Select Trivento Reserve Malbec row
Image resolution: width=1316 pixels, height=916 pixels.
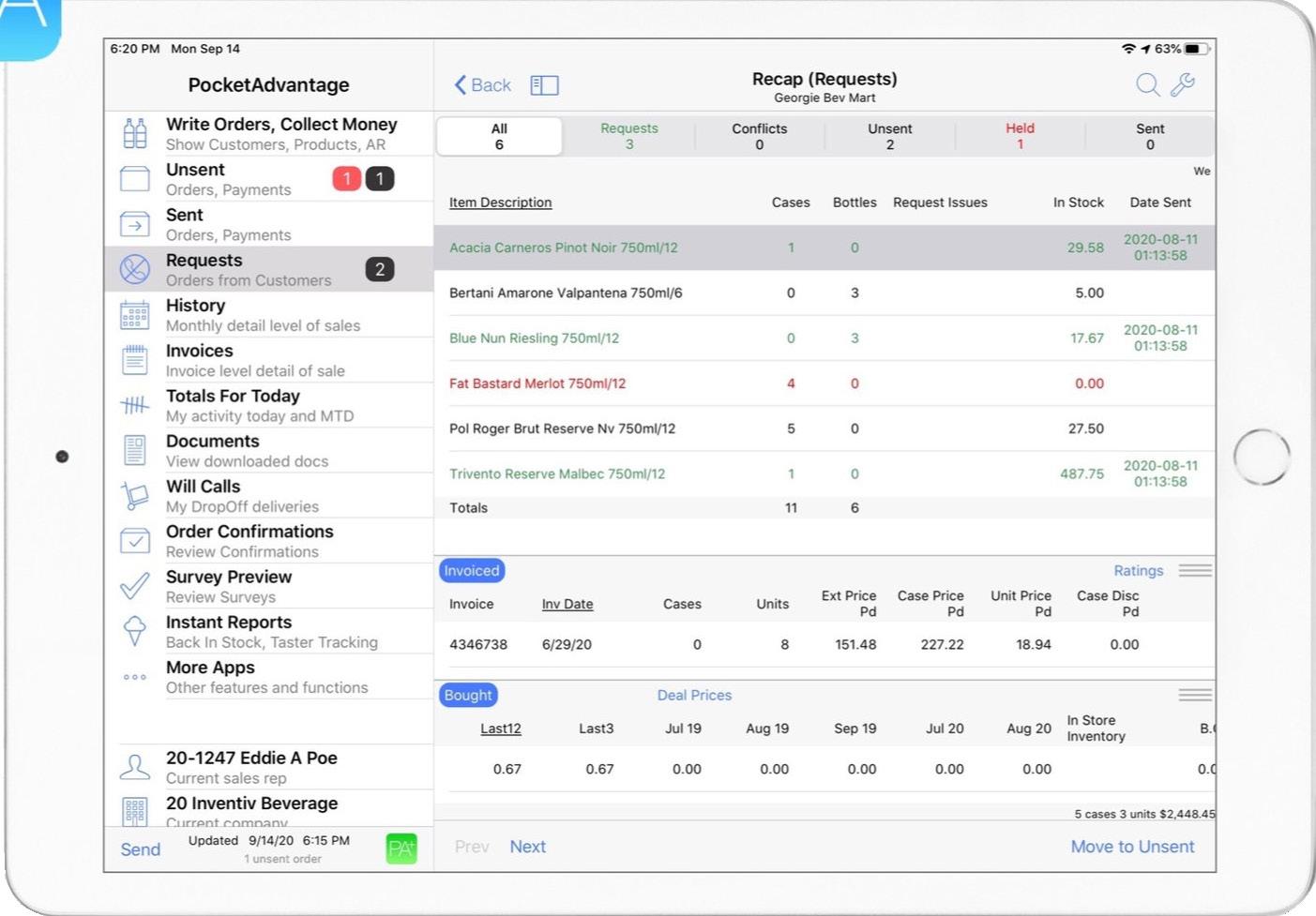tap(824, 473)
